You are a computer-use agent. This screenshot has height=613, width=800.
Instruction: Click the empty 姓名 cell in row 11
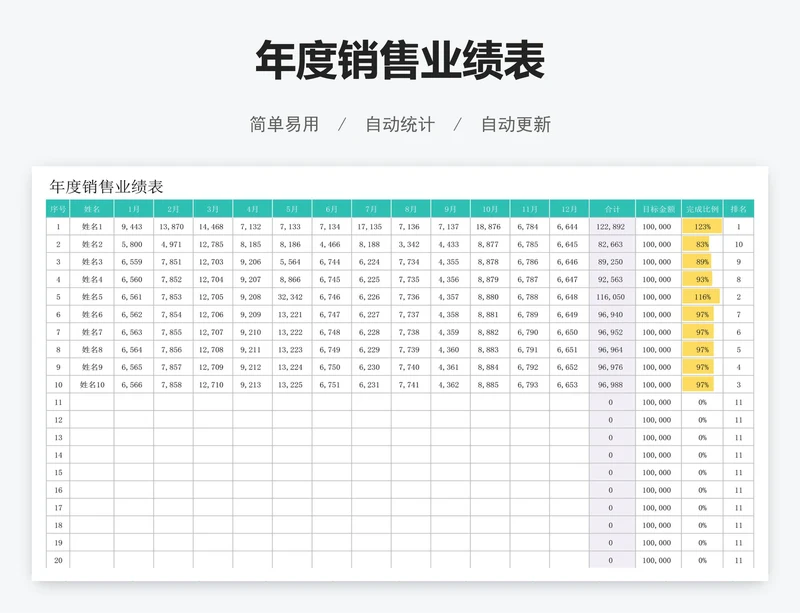pyautogui.click(x=92, y=402)
